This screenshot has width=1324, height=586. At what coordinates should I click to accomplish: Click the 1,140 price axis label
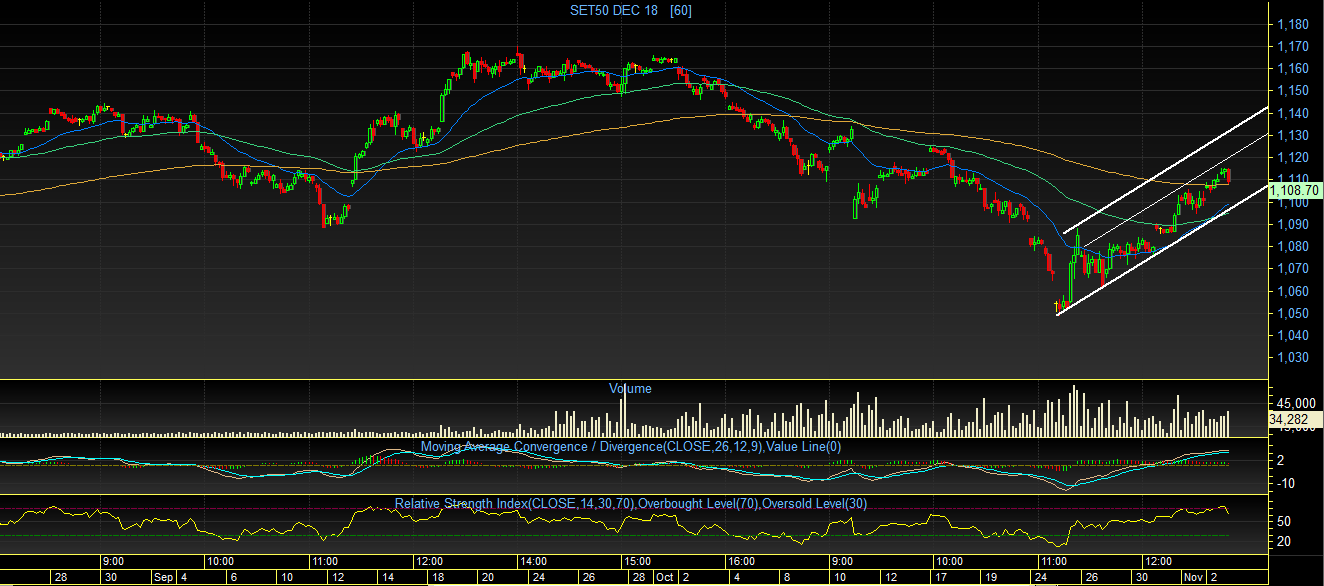1294,113
